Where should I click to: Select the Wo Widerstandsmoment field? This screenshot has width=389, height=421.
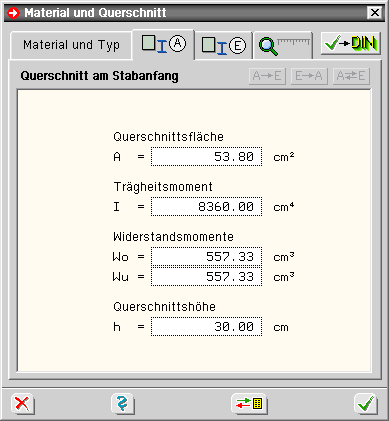[206, 256]
